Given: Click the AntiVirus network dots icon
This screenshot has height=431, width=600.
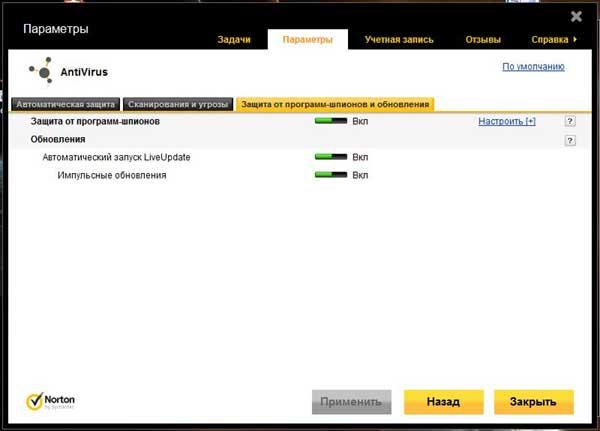Looking at the screenshot, I should (41, 70).
